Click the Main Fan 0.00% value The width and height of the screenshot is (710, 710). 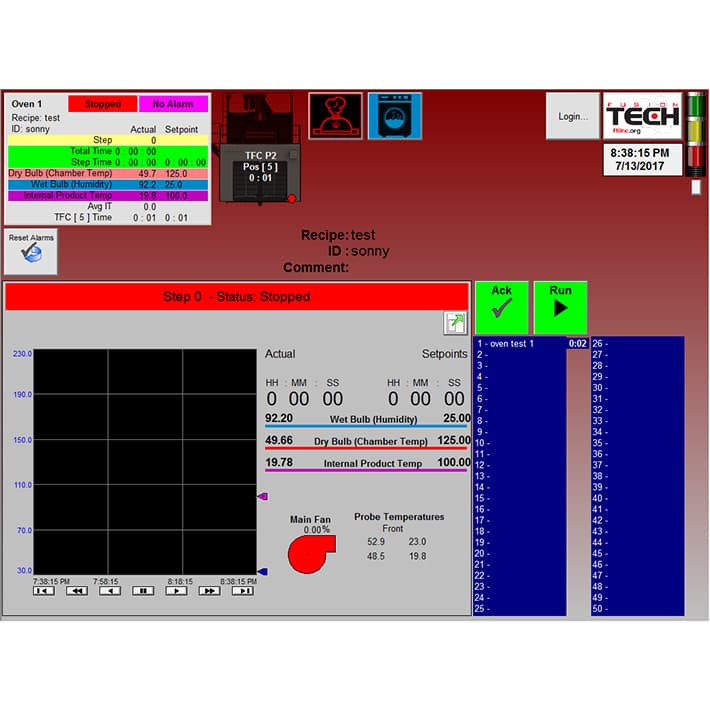point(317,530)
